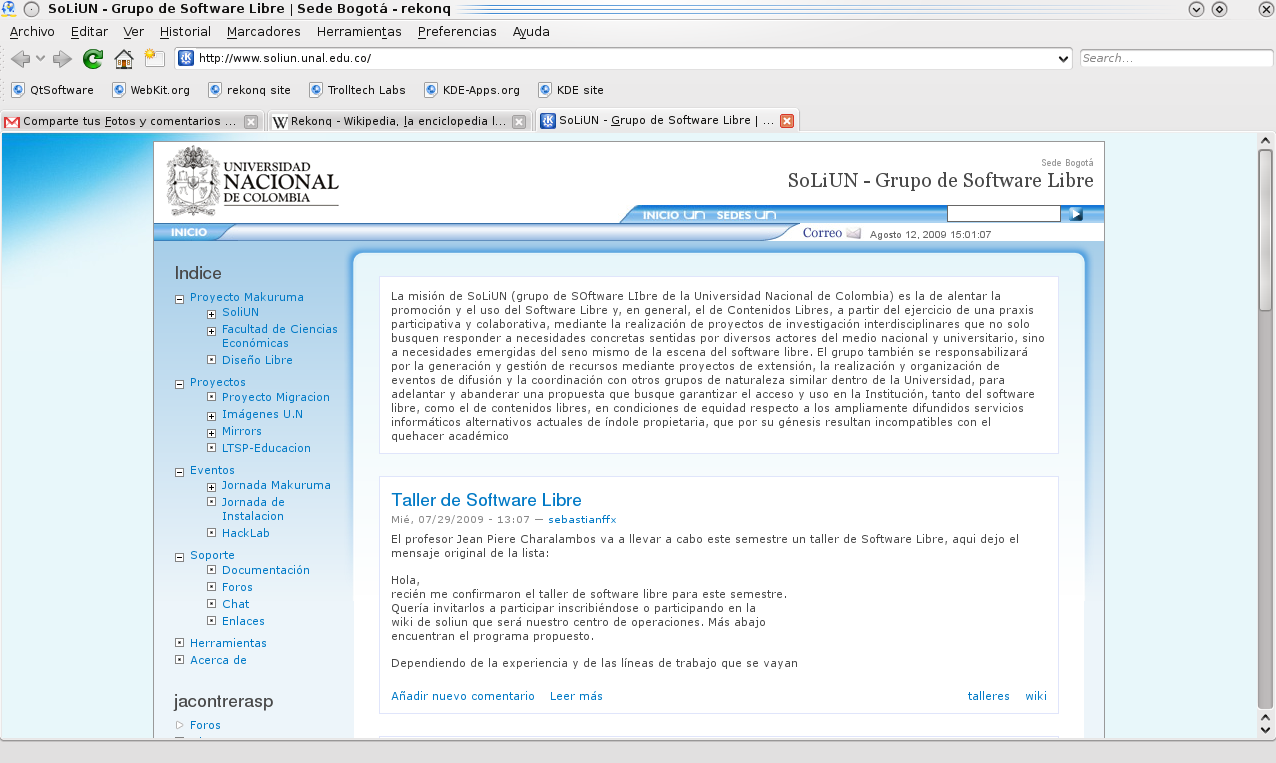Open the Diseño Libre link
This screenshot has height=763, width=1276.
[x=257, y=360]
